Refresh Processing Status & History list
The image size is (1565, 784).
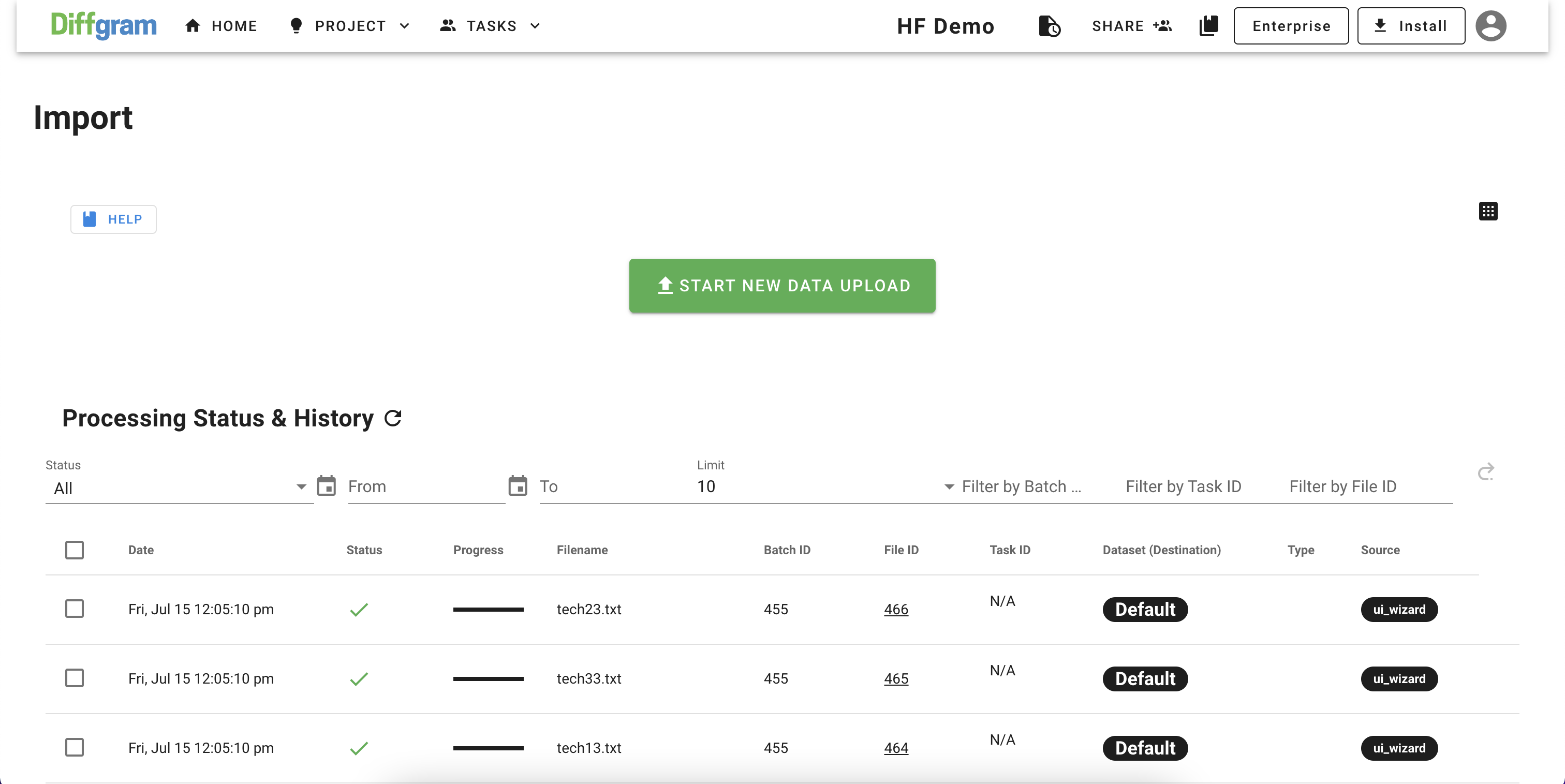393,419
